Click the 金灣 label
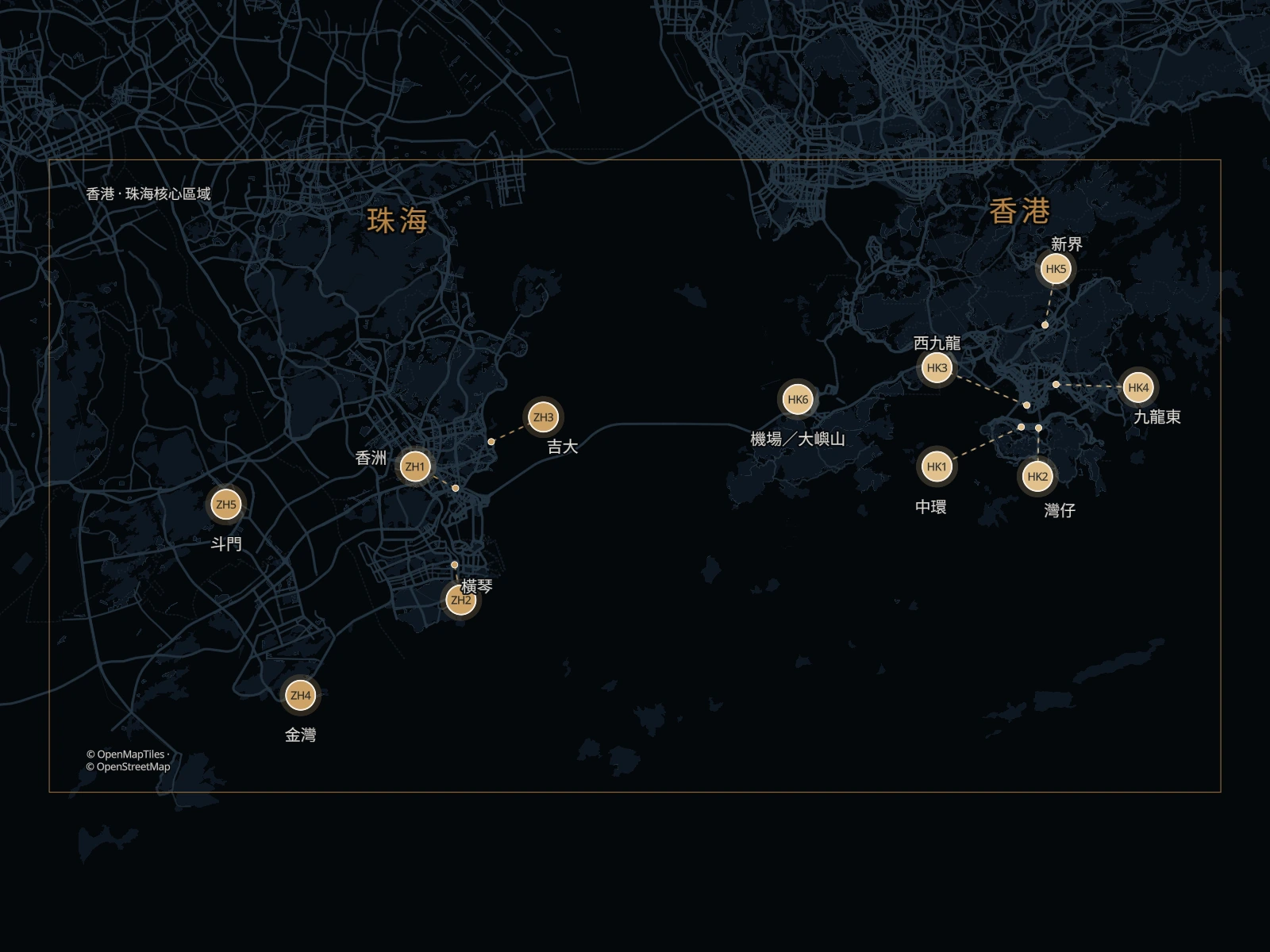This screenshot has width=1270, height=952. coord(301,735)
